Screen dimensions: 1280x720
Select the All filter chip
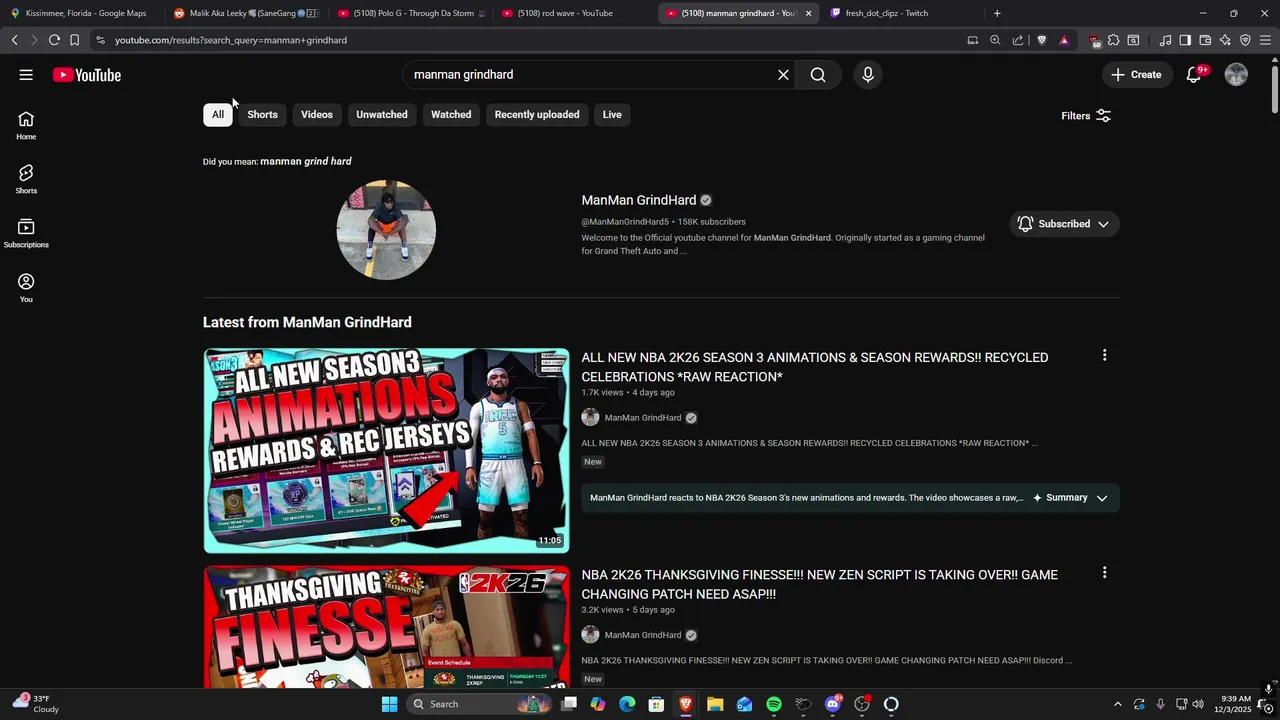(x=218, y=114)
